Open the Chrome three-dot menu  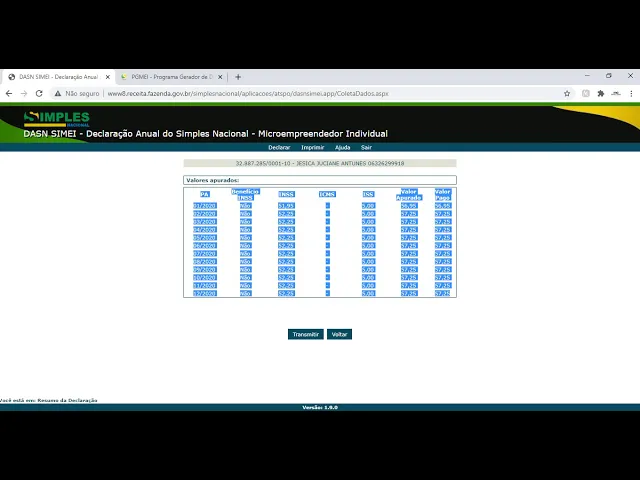(631, 93)
